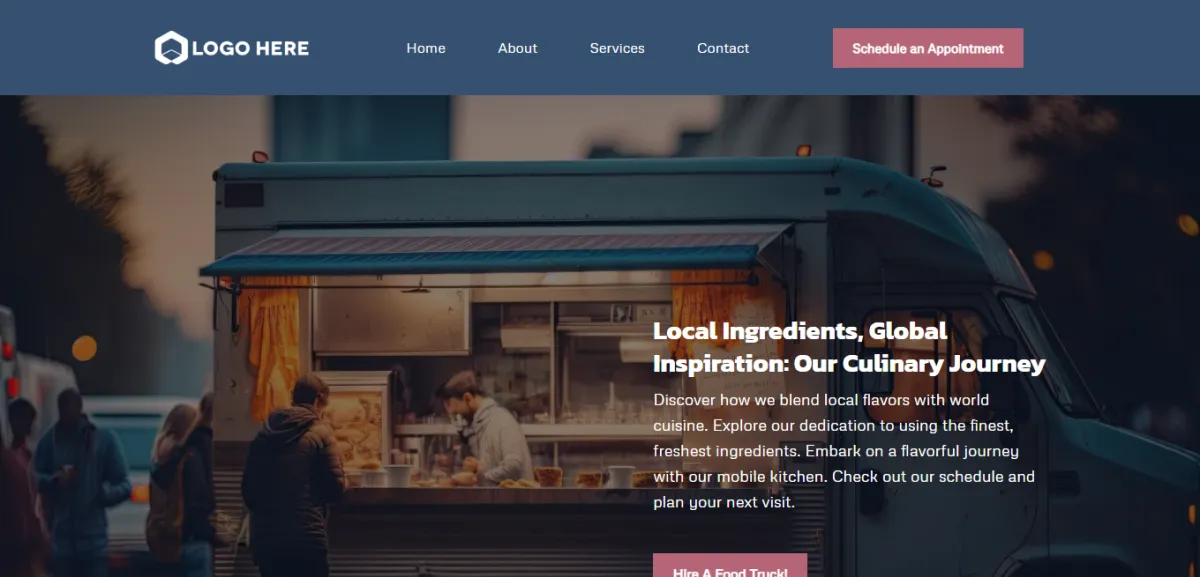Click the Discover how we blend paragraph
The width and height of the screenshot is (1200, 577).
point(844,451)
